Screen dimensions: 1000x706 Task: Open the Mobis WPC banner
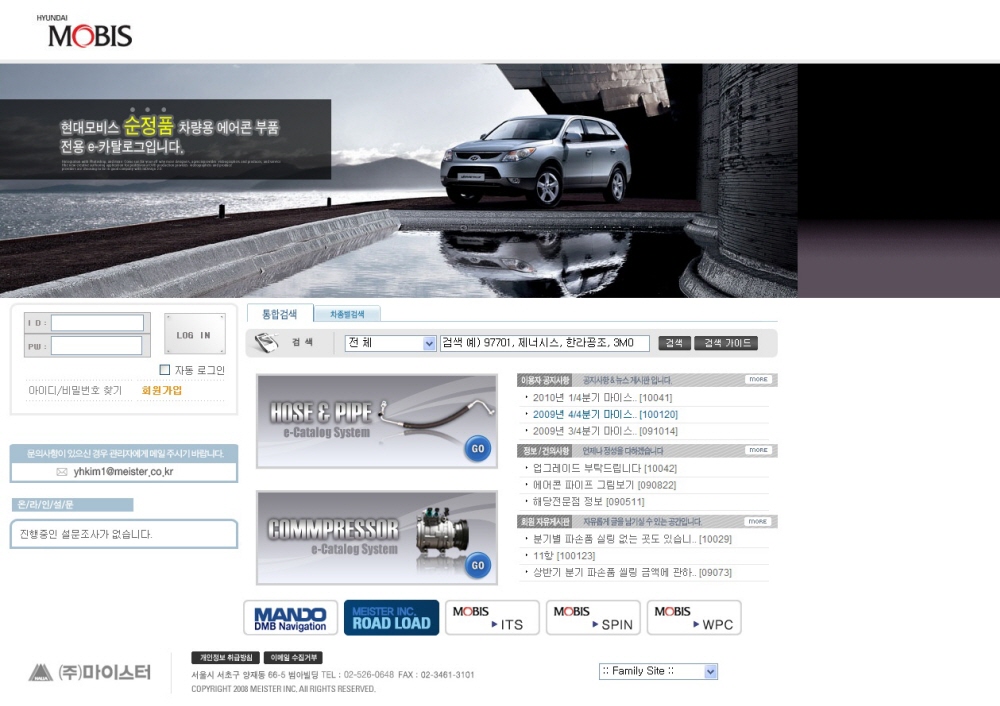pyautogui.click(x=694, y=618)
